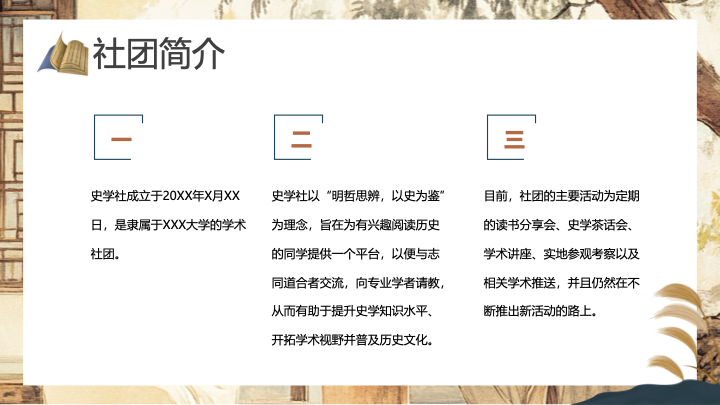Select the line 目前，社团的主要活动为定期

tap(562, 196)
